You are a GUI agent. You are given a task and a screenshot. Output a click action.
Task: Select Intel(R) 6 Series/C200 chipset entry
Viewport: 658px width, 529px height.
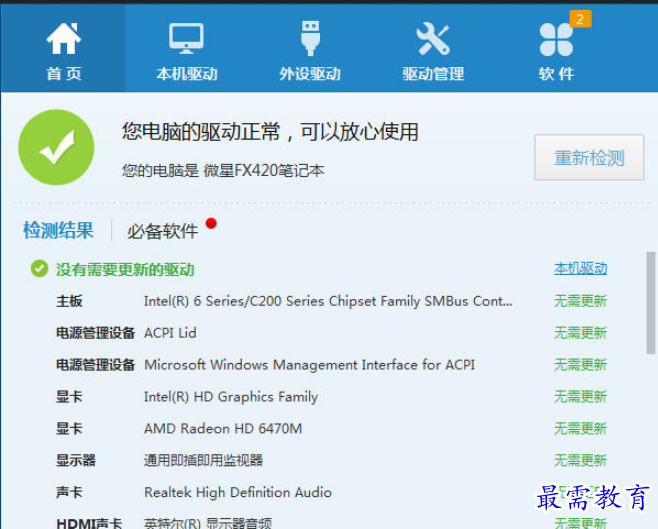(x=328, y=301)
